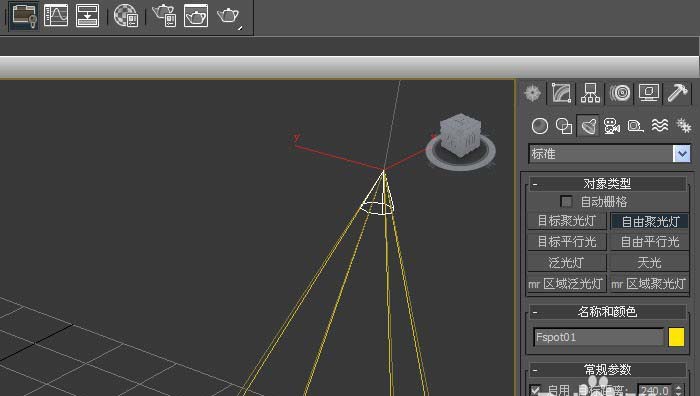The height and width of the screenshot is (396, 700).
Task: Switch to the Motion panel tab
Action: coord(620,93)
